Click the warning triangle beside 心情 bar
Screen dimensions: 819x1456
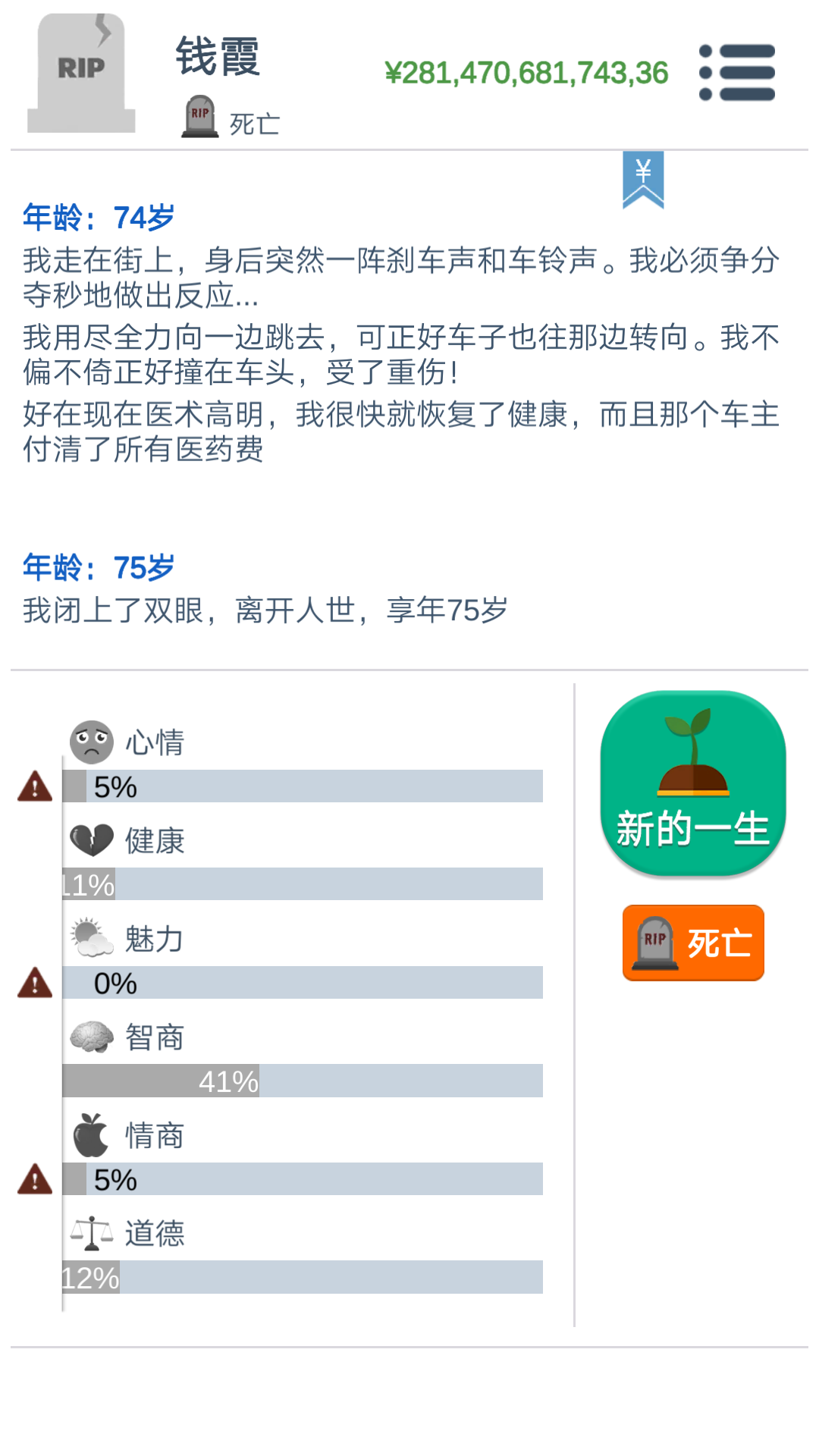(x=35, y=786)
